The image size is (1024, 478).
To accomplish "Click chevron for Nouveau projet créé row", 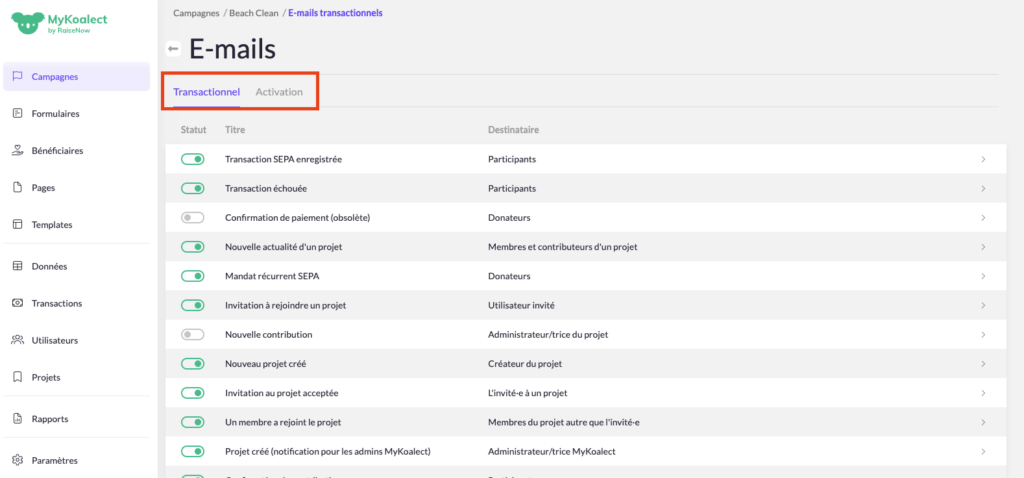I will tap(983, 364).
